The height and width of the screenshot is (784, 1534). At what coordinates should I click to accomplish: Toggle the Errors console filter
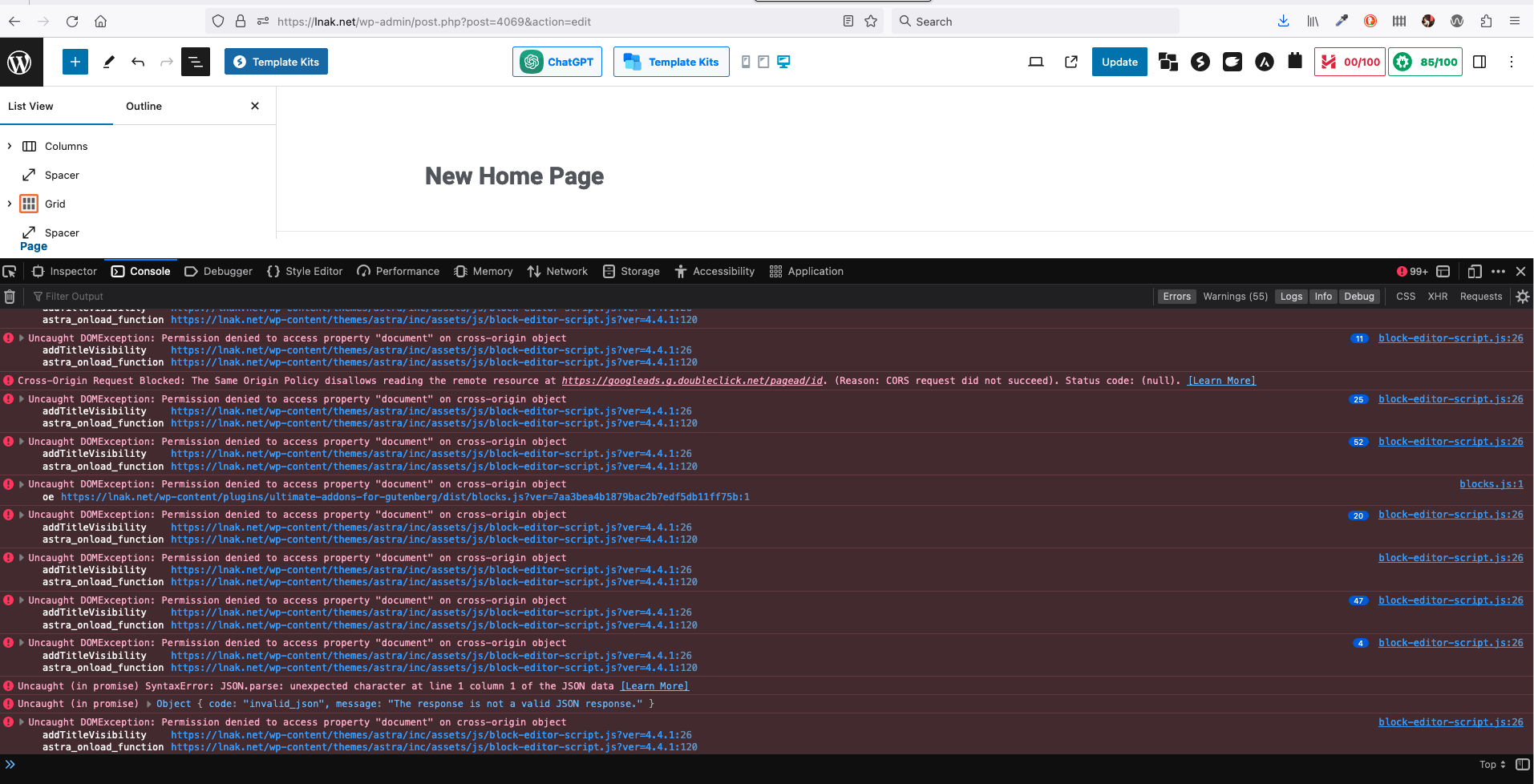coord(1176,297)
